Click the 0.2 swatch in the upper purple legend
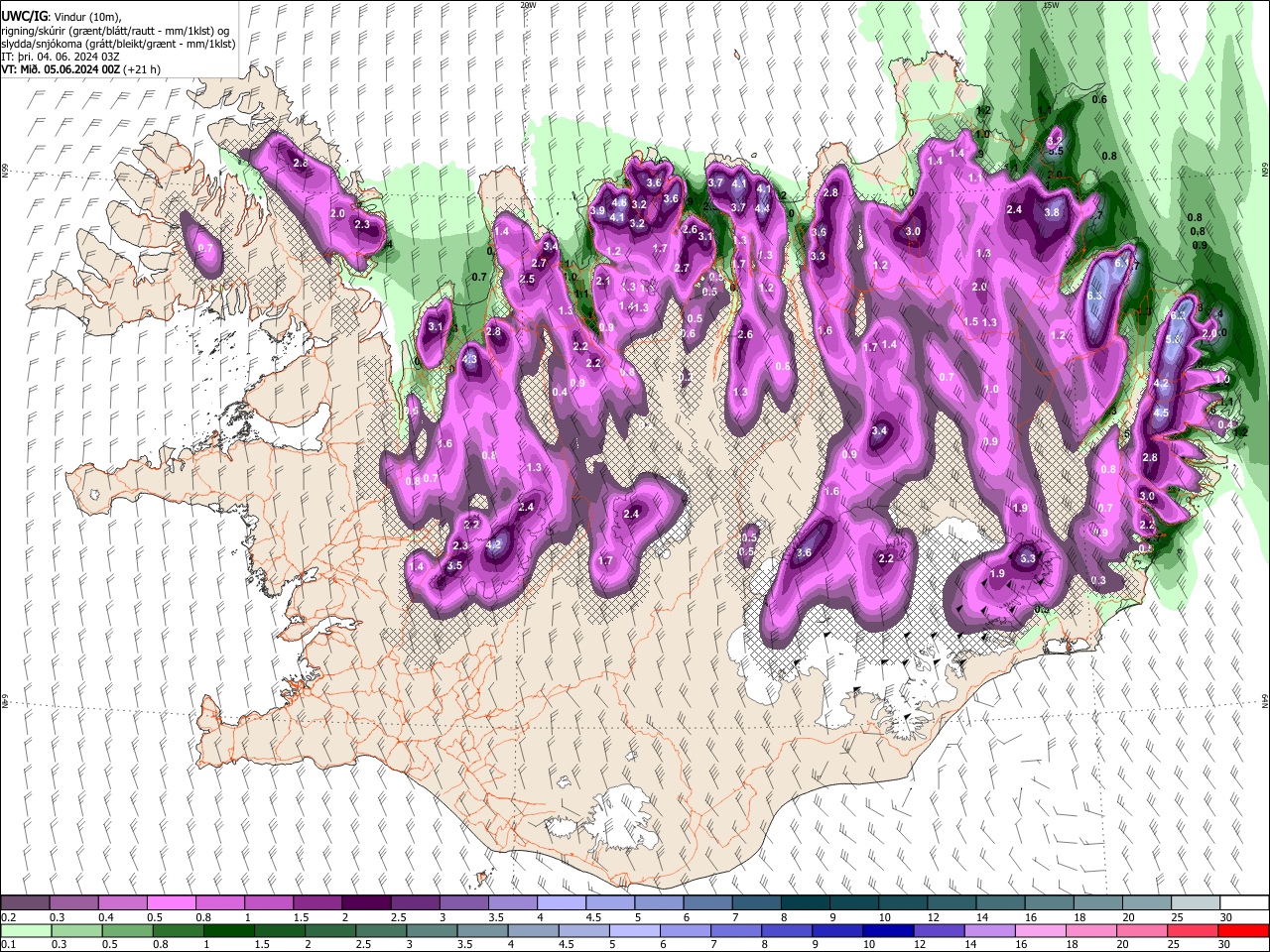Screen dimensions: 1270x952 25,903
